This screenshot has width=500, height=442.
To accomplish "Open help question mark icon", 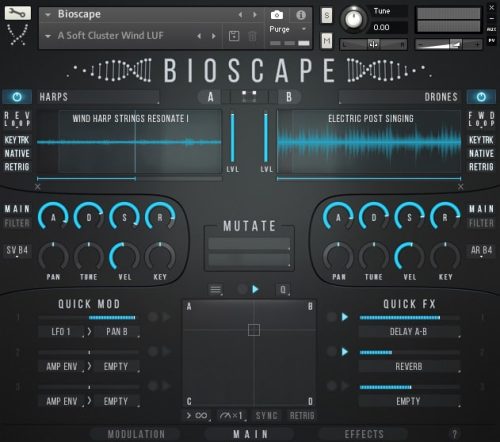I will tap(454, 434).
